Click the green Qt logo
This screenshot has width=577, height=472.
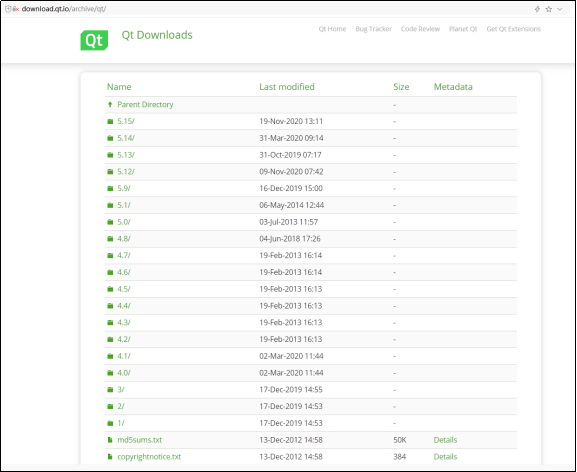94,40
